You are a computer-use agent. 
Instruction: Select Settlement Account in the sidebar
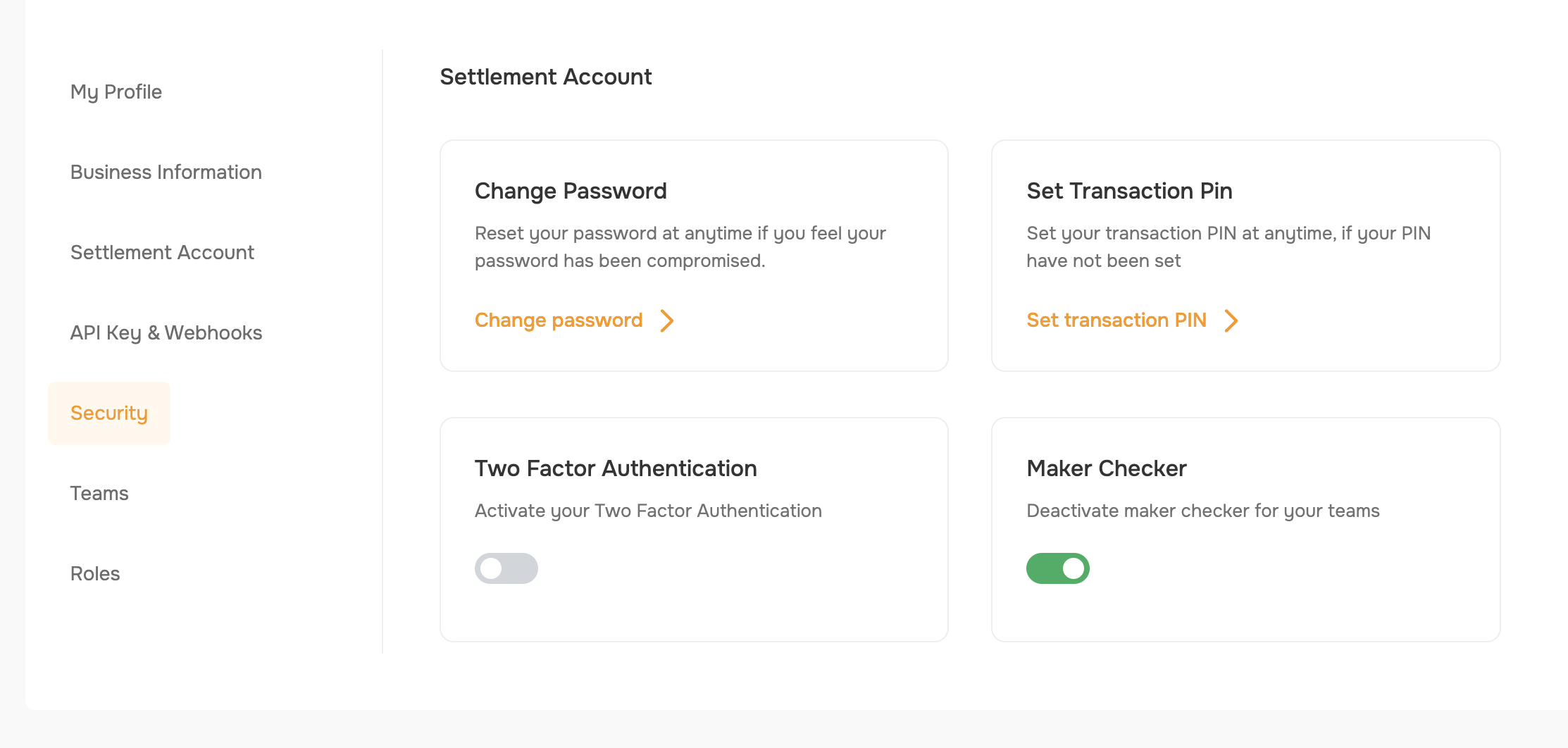coord(162,252)
